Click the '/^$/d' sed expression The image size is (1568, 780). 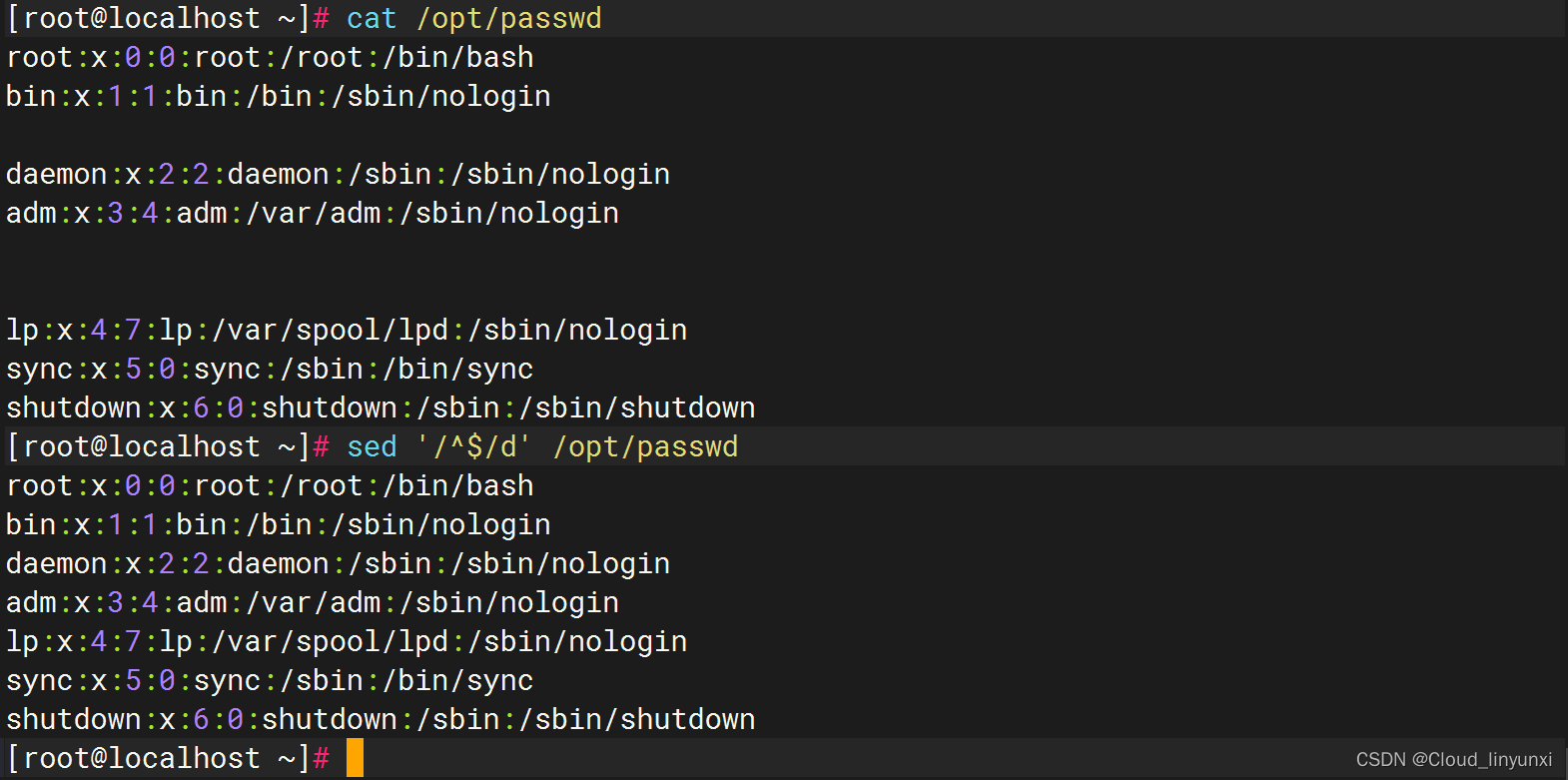(473, 446)
